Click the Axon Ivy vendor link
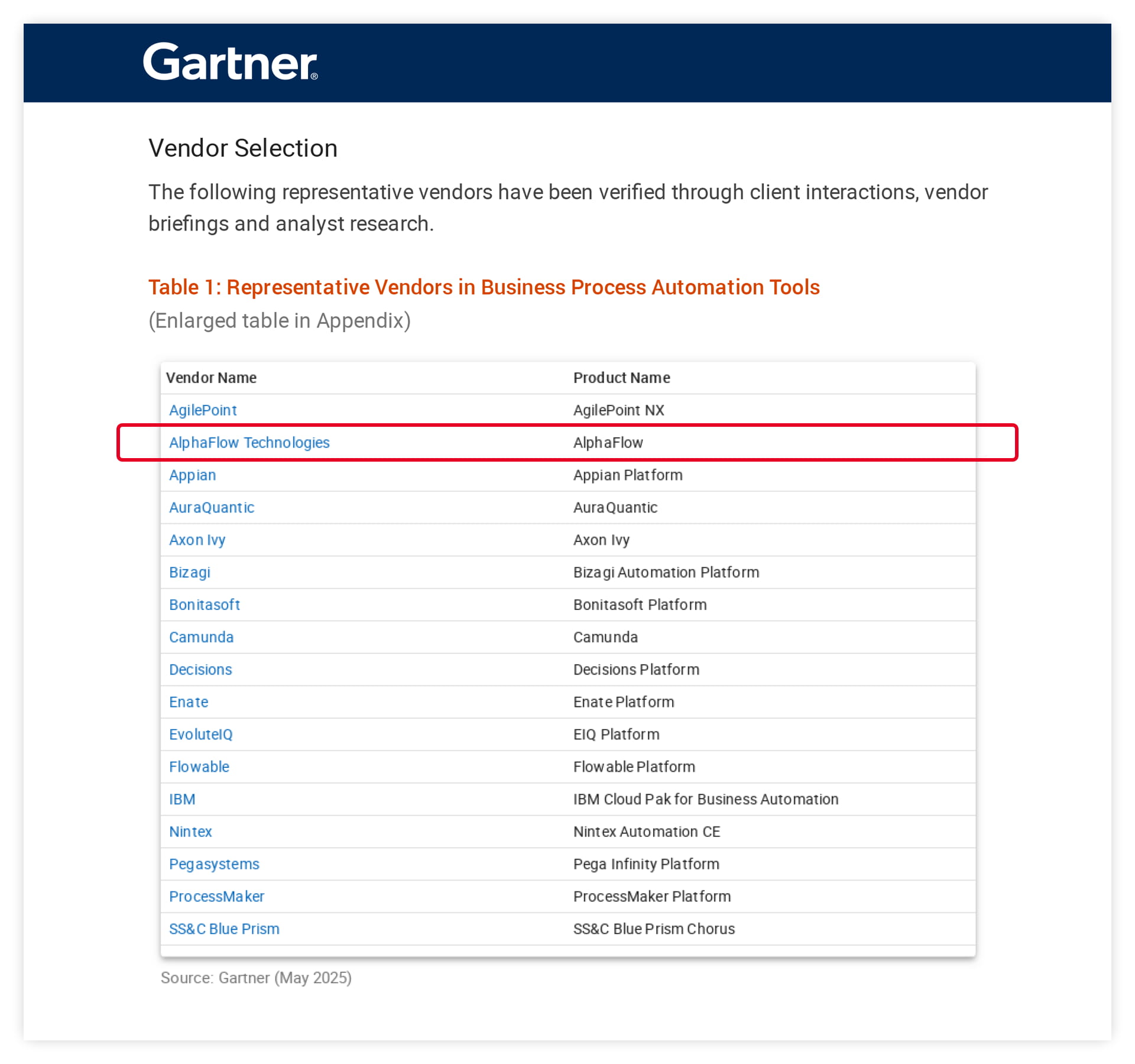1135x1064 pixels. [x=197, y=540]
